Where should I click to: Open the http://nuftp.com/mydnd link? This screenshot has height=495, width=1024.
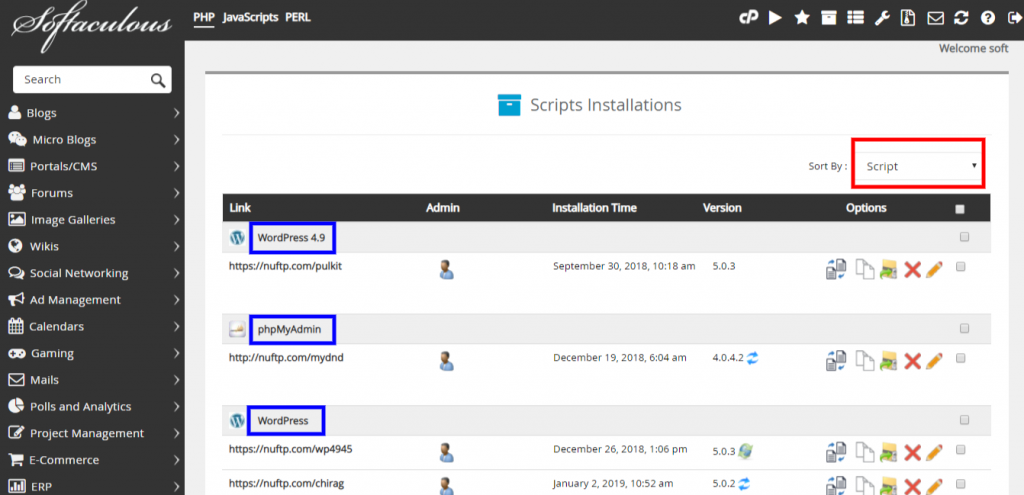(286, 357)
